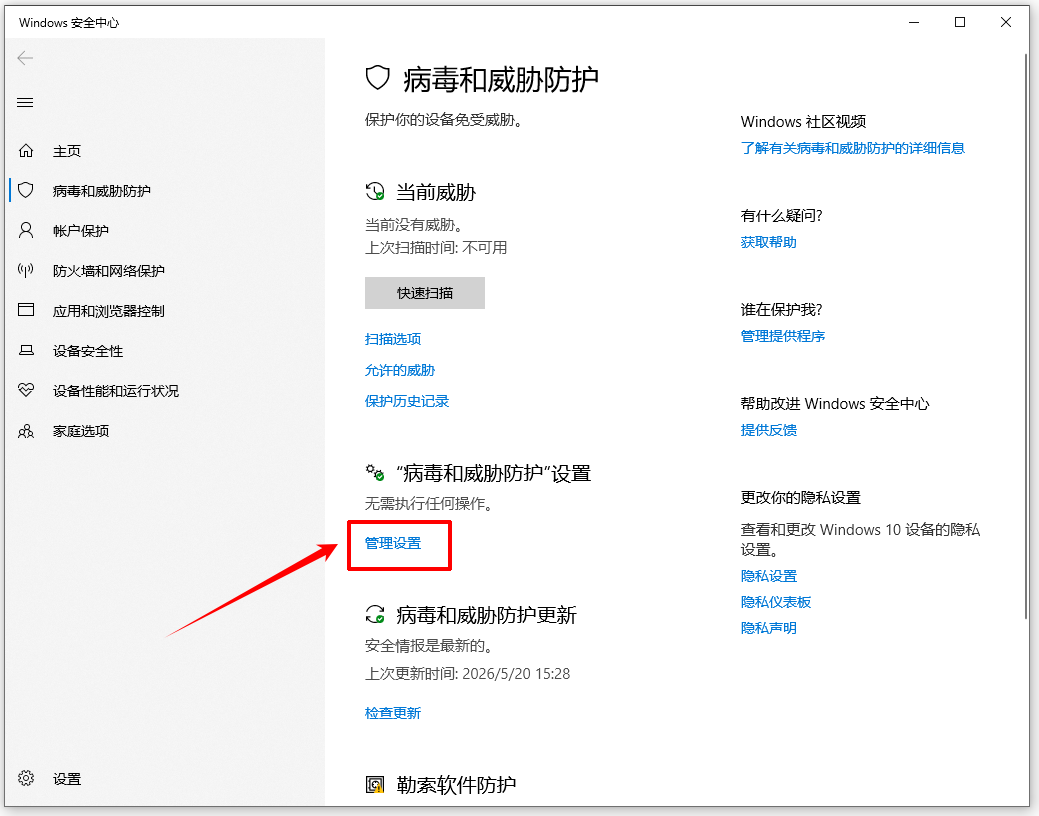Viewport: 1039px width, 816px height.
Task: Open the 允许的威胁 link
Action: coord(400,370)
